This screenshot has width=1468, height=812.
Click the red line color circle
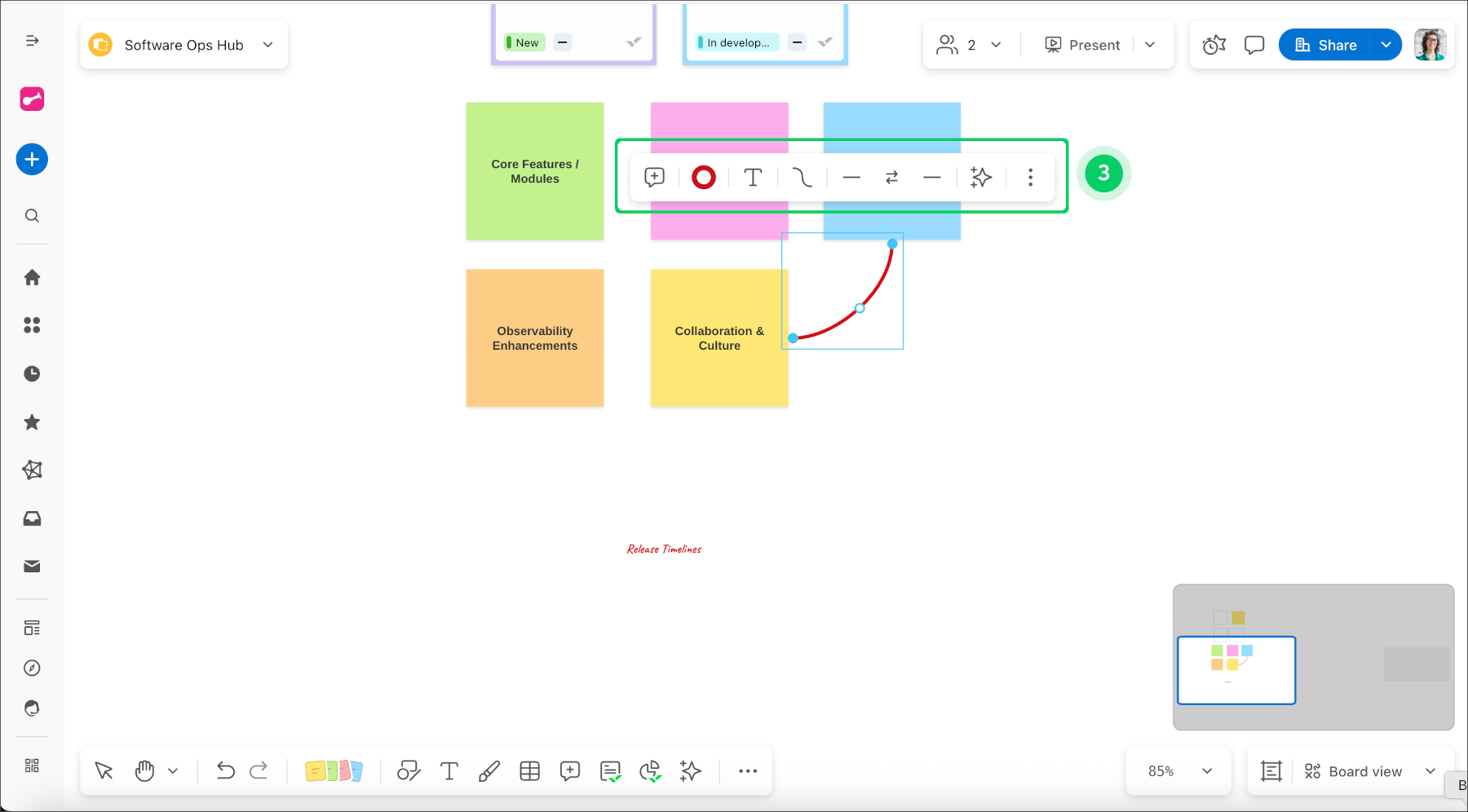pyautogui.click(x=703, y=177)
